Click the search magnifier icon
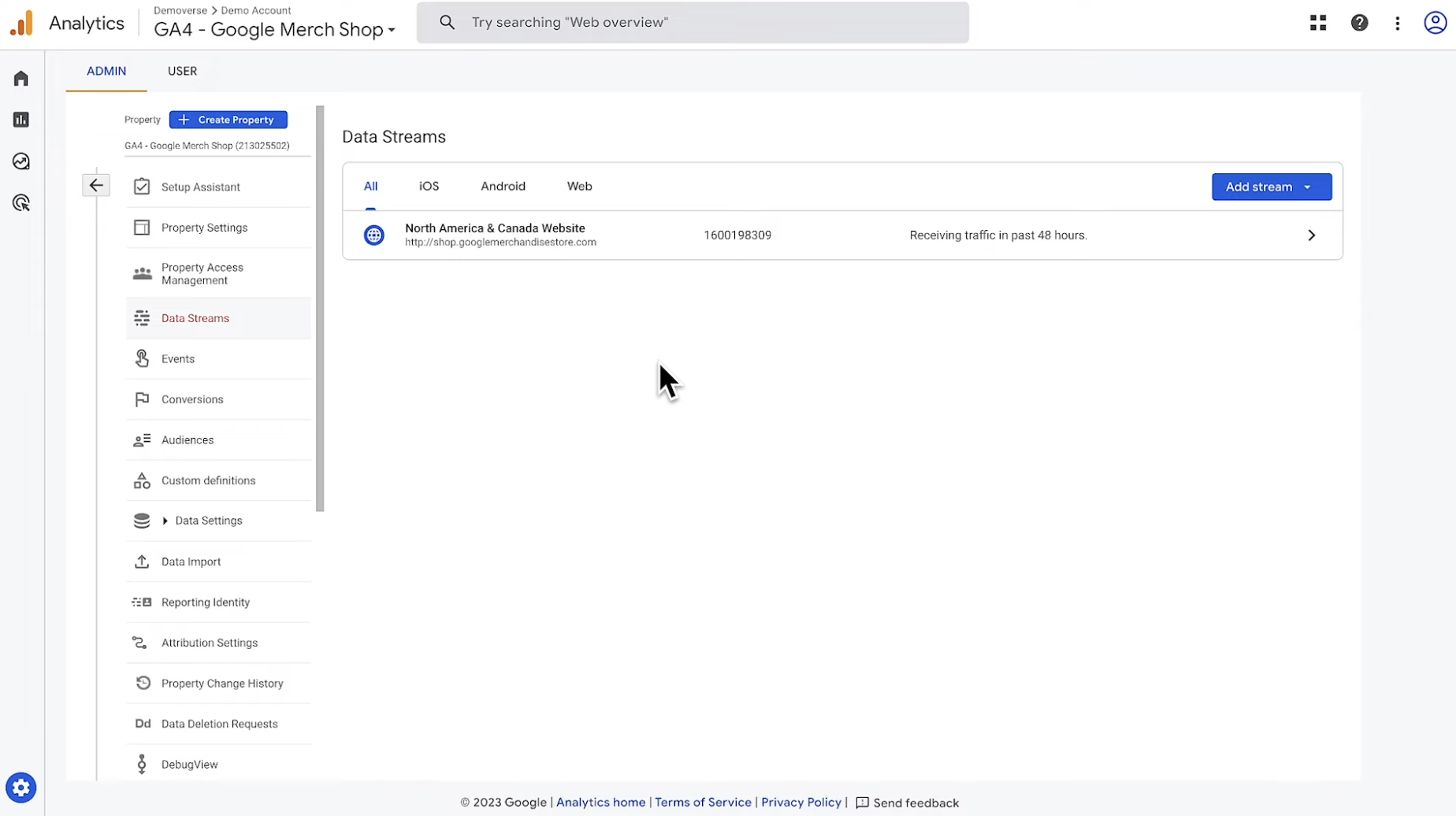 point(448,22)
